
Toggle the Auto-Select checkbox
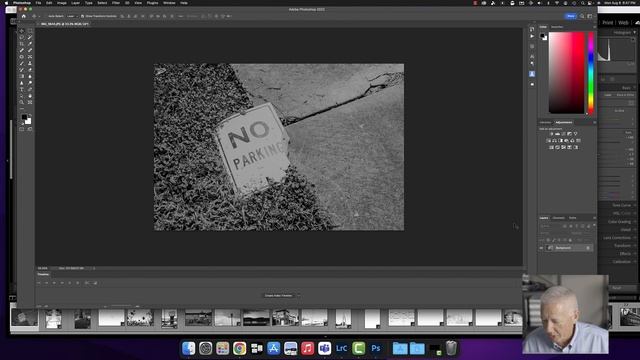pos(46,16)
